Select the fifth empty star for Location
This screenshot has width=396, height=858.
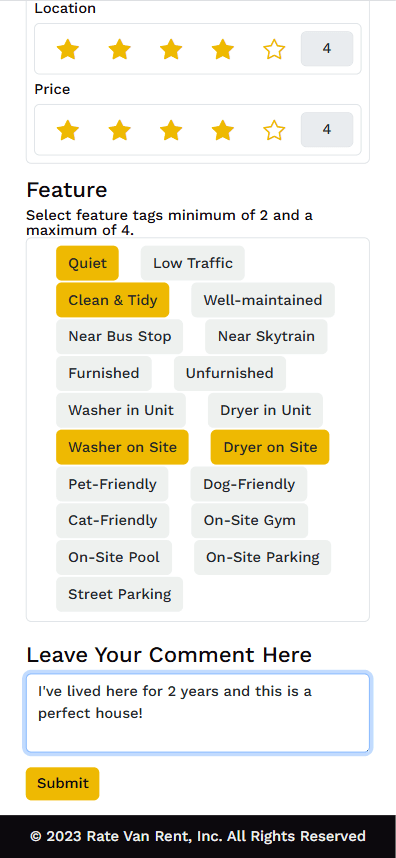(x=274, y=49)
